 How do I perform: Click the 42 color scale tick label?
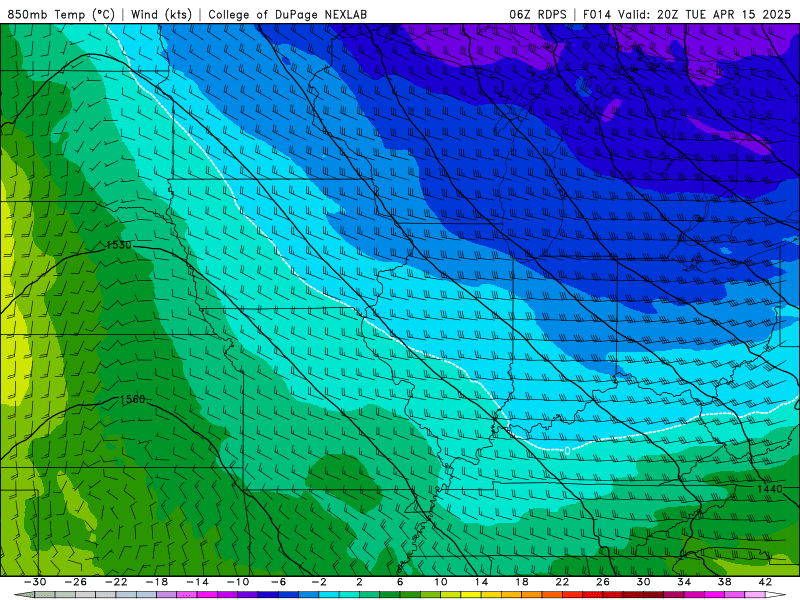click(765, 582)
